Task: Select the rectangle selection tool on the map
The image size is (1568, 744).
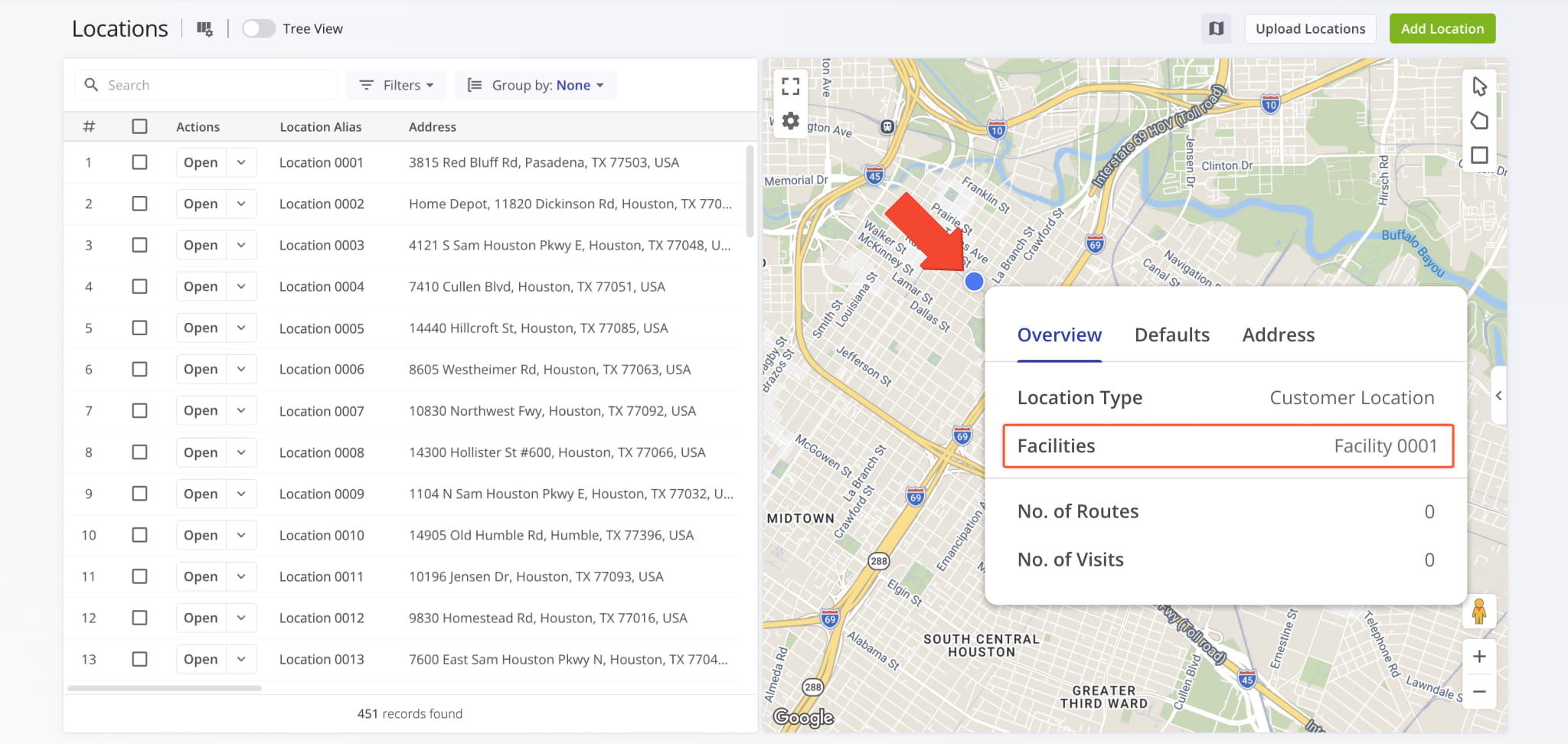Action: [1480, 154]
